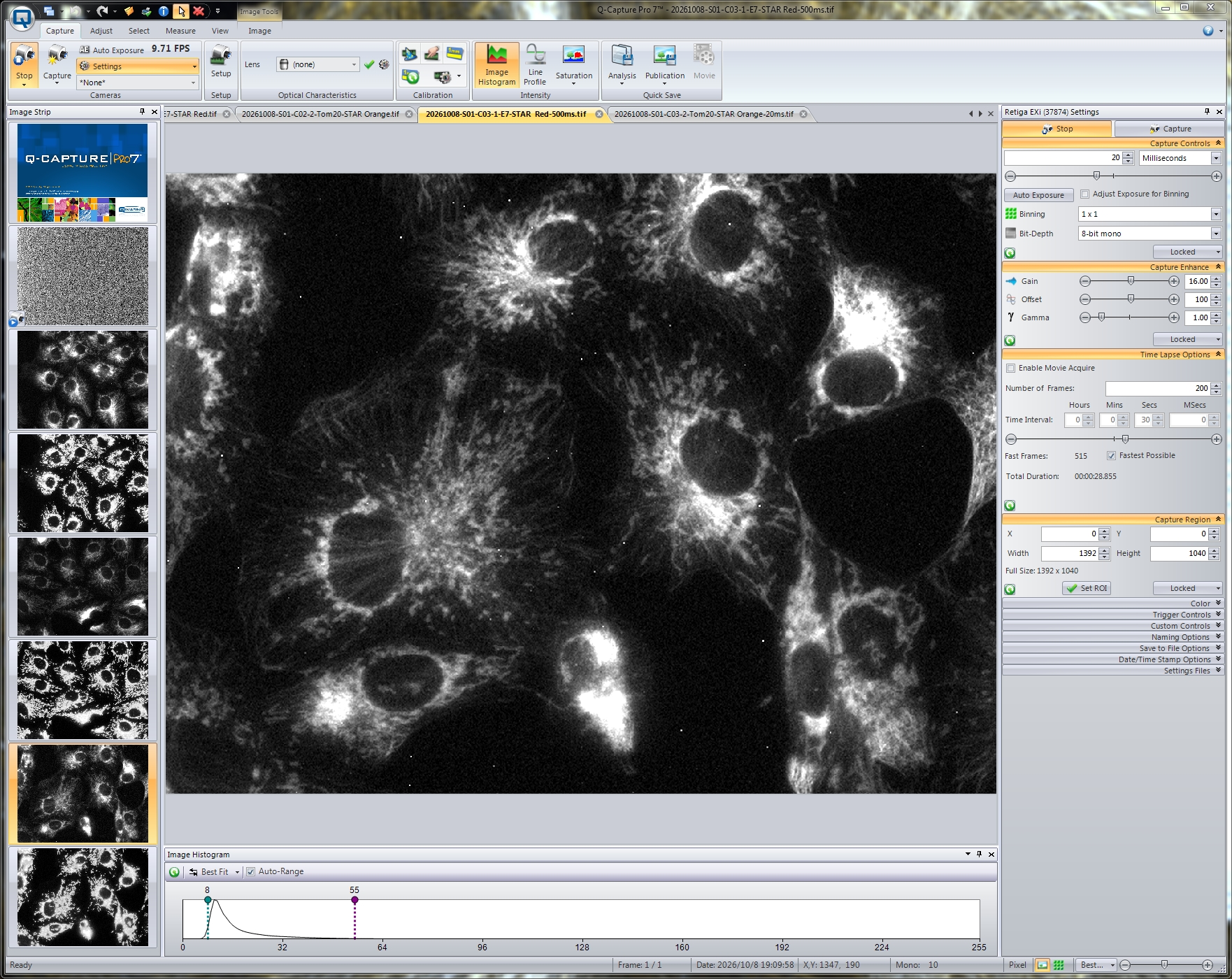Open the Image Histogram tool
The width and height of the screenshot is (1232, 979).
(x=496, y=64)
